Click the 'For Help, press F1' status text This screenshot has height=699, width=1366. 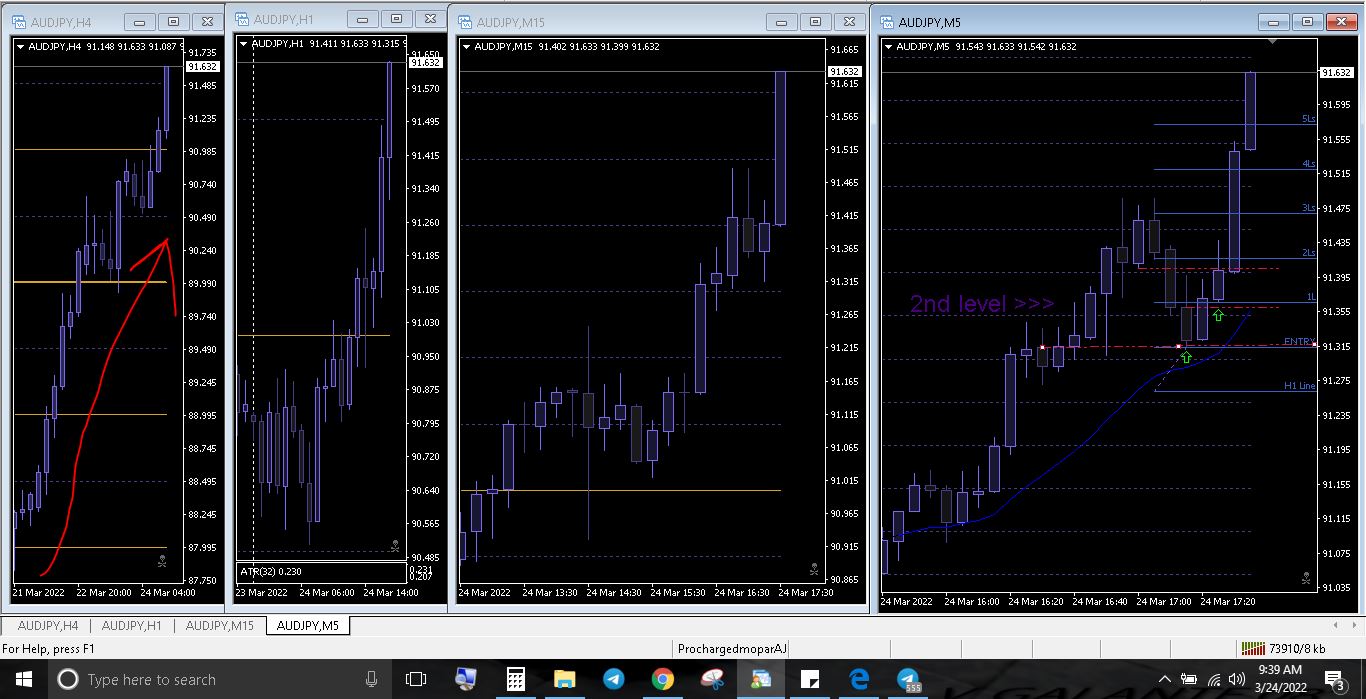(48, 649)
